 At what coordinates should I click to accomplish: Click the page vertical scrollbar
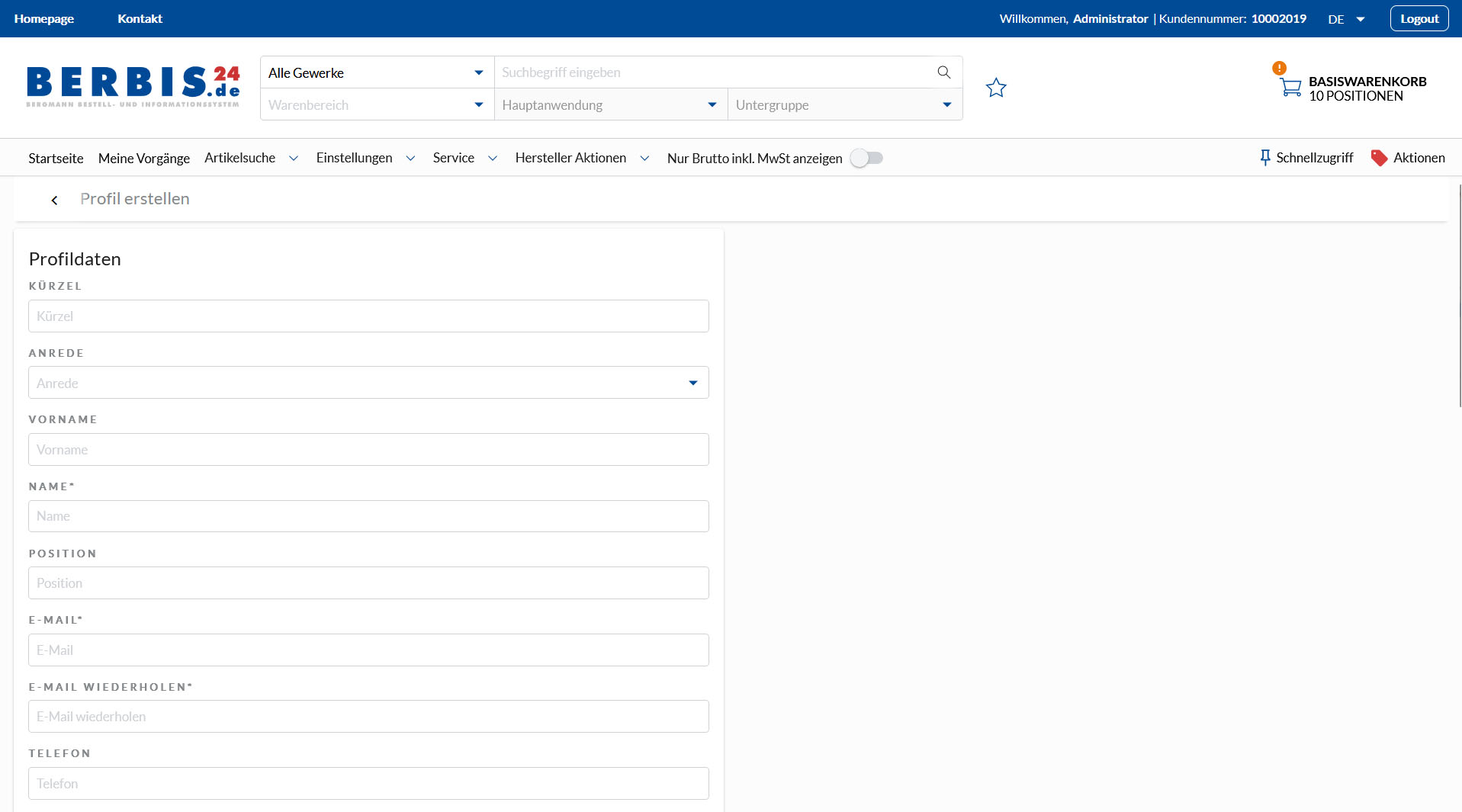[x=1460, y=296]
